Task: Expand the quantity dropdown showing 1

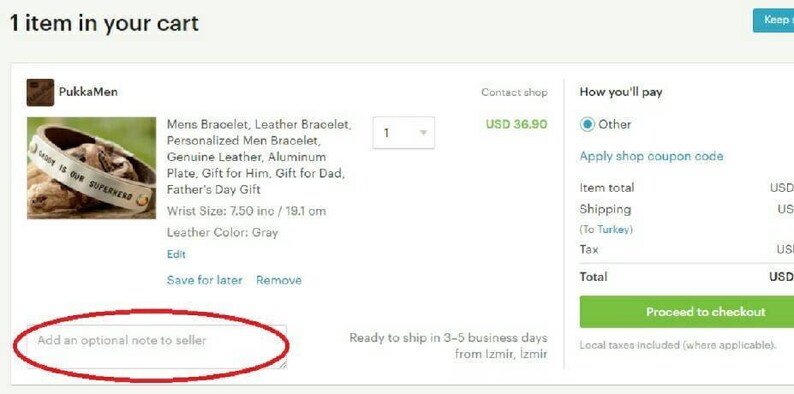Action: (404, 133)
